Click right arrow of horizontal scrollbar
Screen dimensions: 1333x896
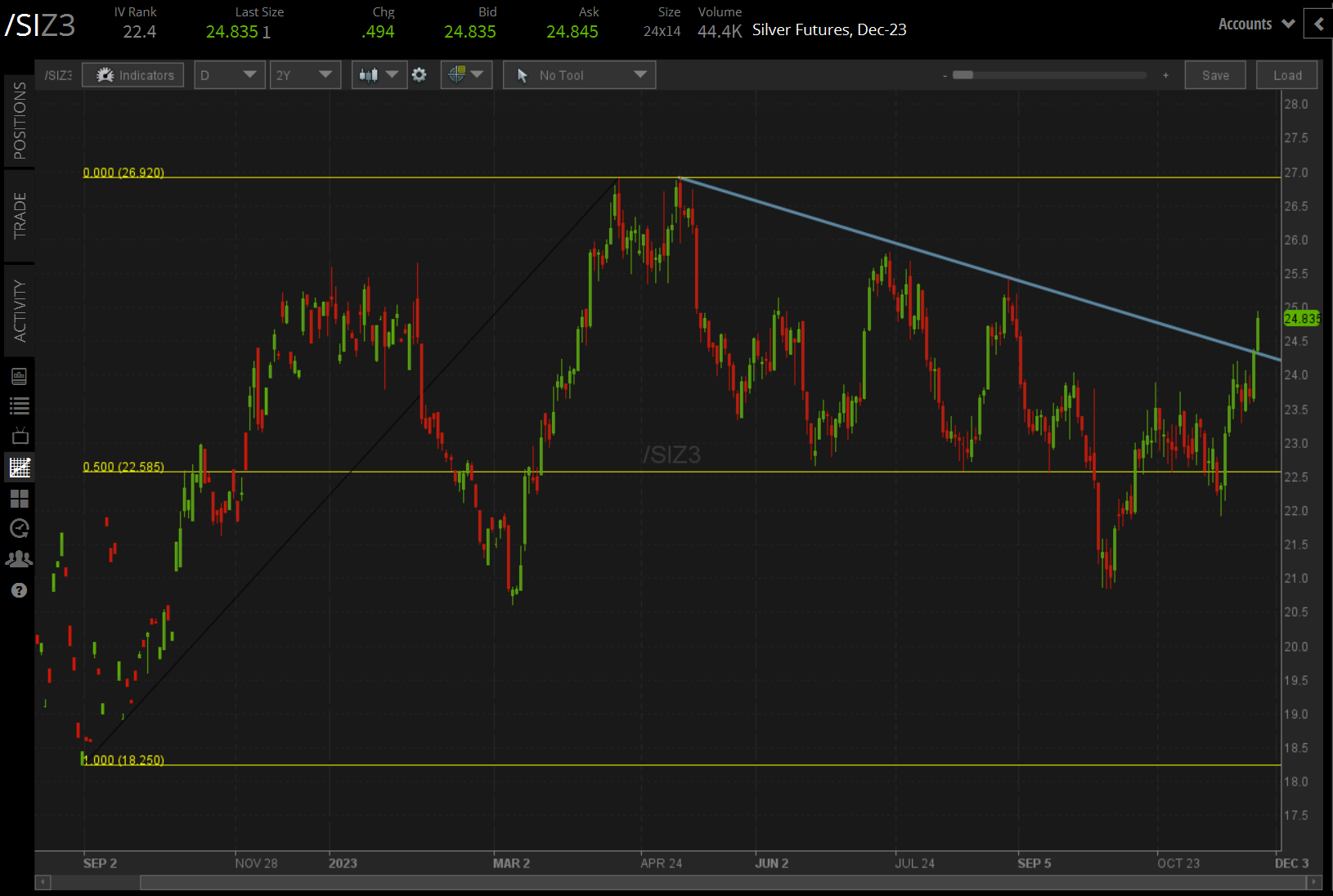tap(1314, 883)
